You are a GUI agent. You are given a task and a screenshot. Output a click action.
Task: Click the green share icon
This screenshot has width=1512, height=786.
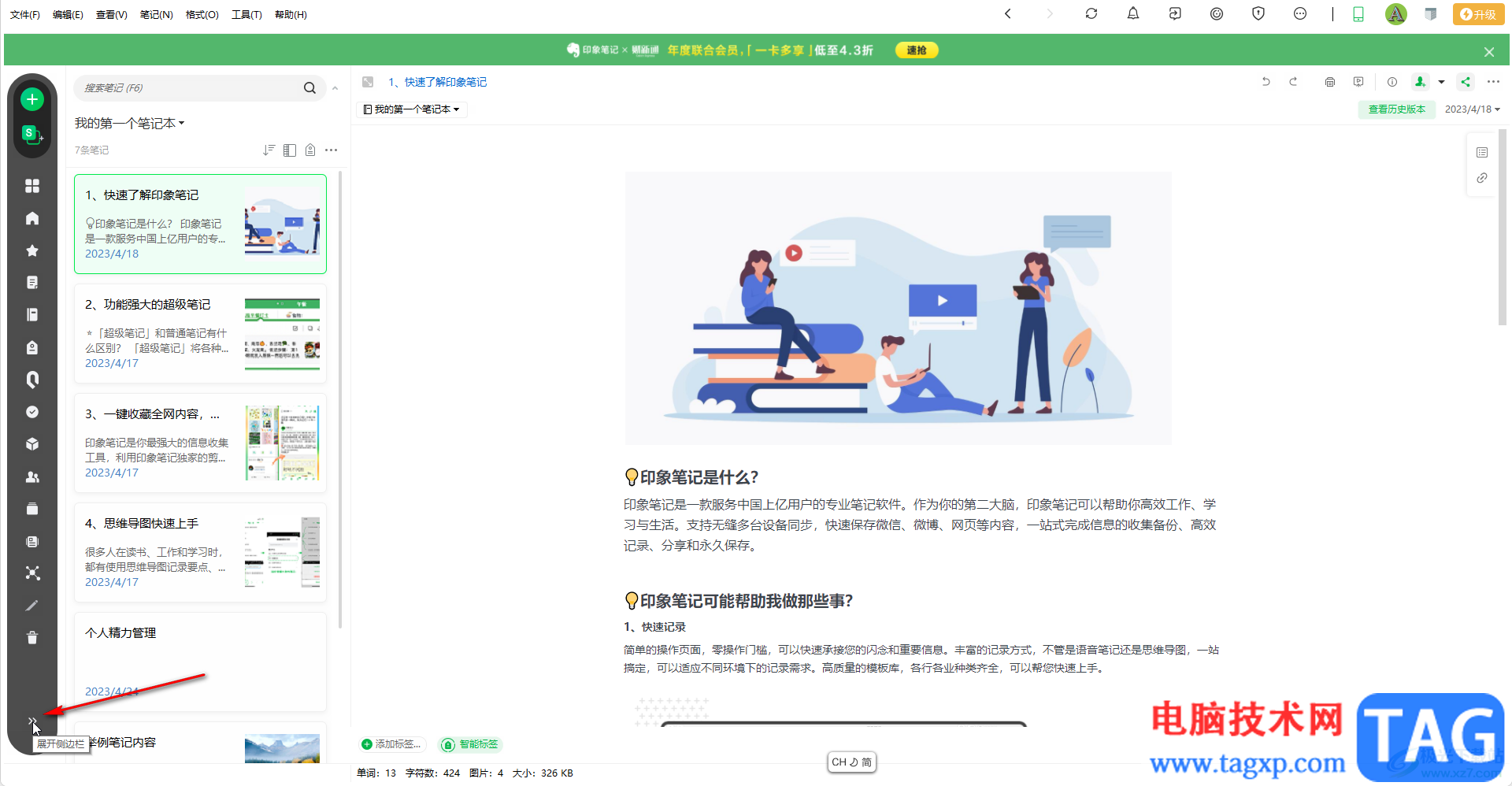coord(1466,82)
